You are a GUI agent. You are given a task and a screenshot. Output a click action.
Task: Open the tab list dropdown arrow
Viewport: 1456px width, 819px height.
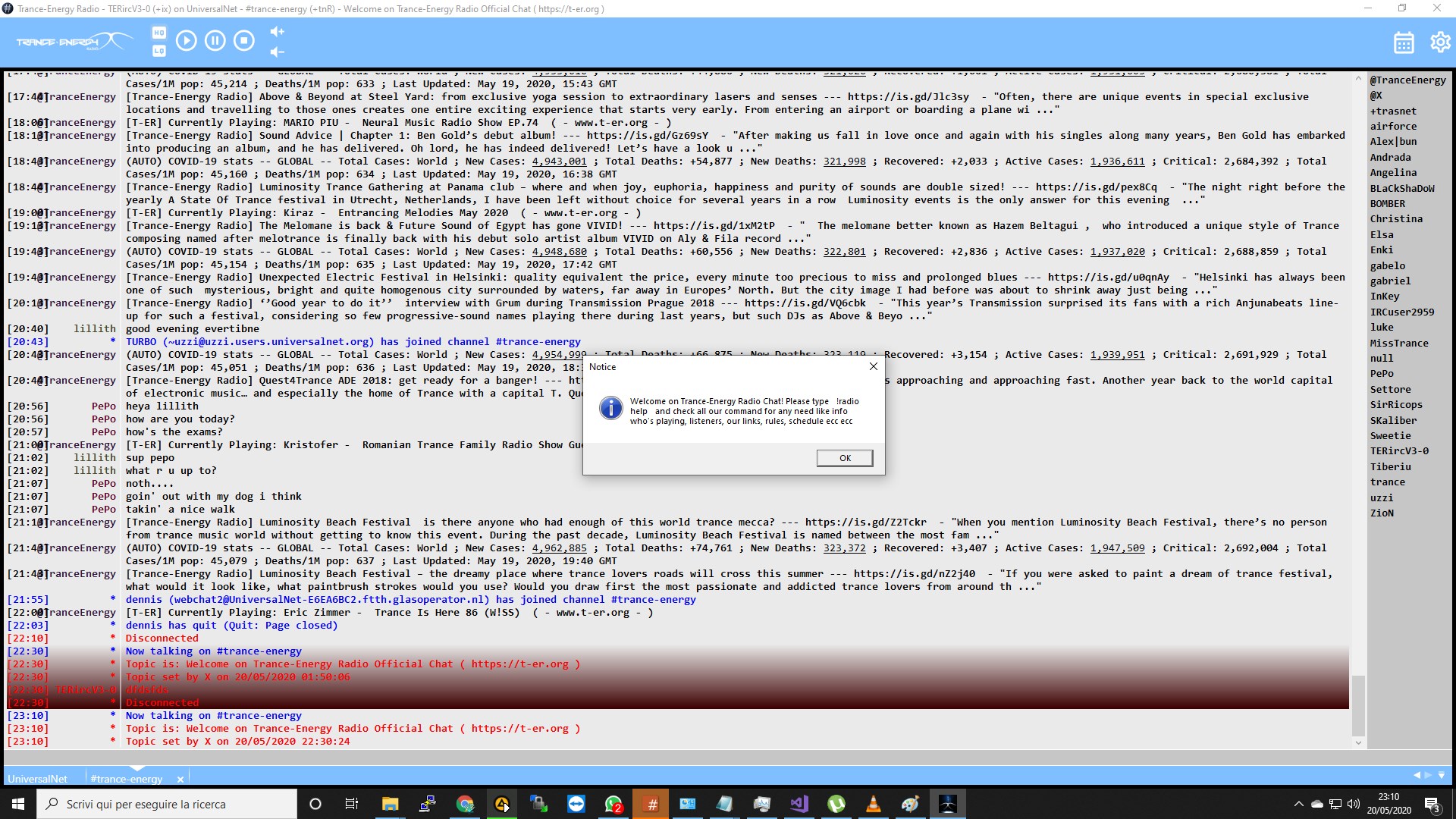(1441, 775)
